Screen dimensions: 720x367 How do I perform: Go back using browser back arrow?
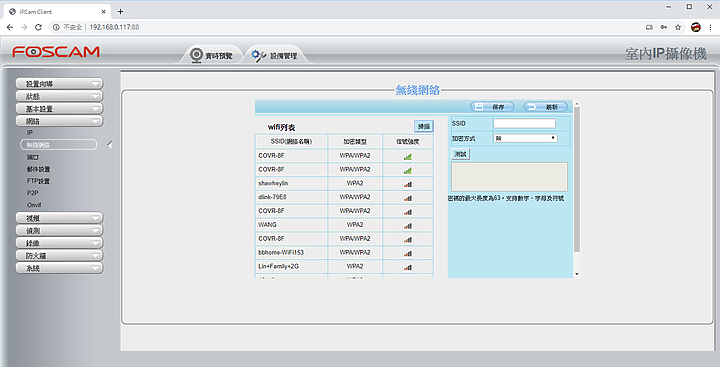point(10,27)
